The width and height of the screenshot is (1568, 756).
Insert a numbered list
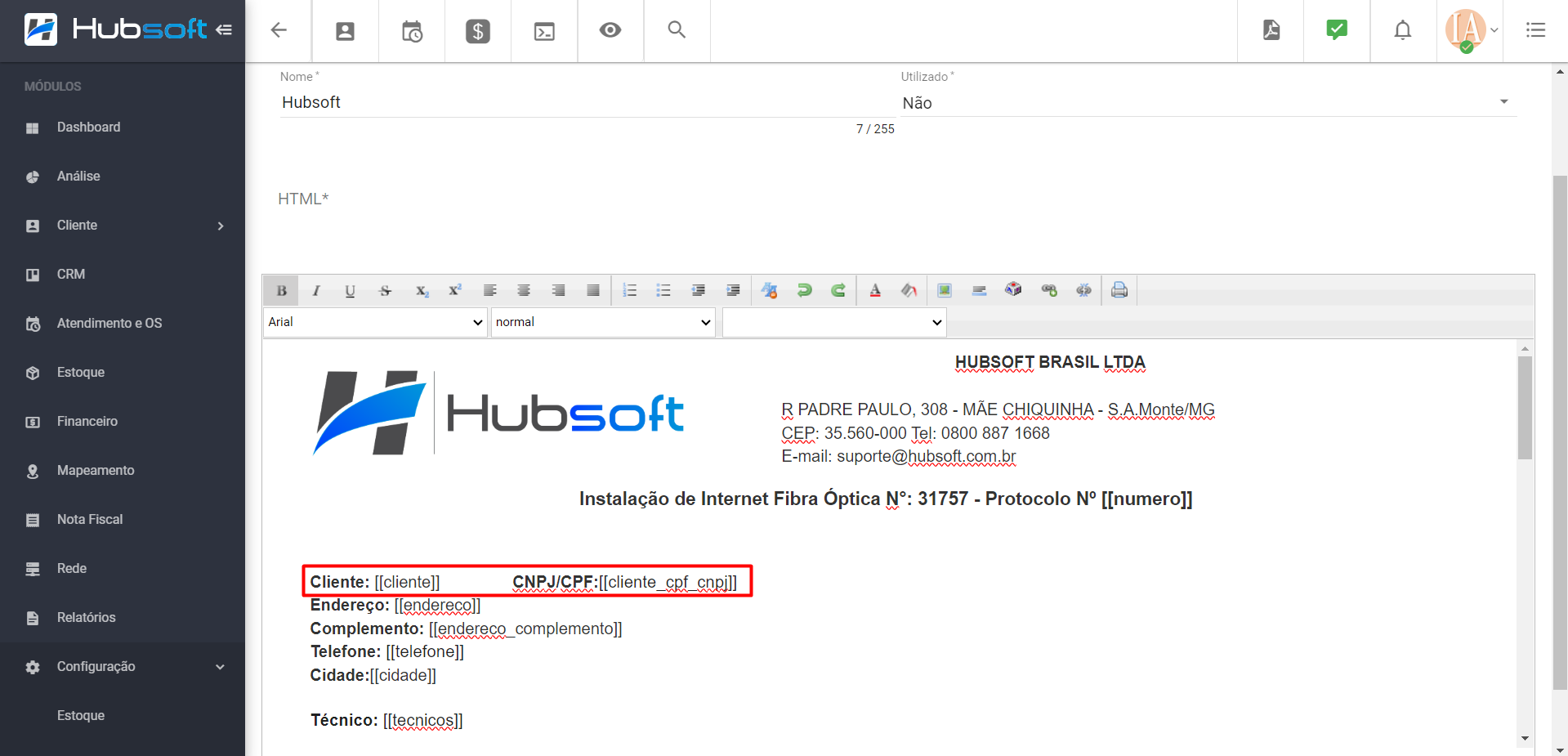(x=629, y=290)
